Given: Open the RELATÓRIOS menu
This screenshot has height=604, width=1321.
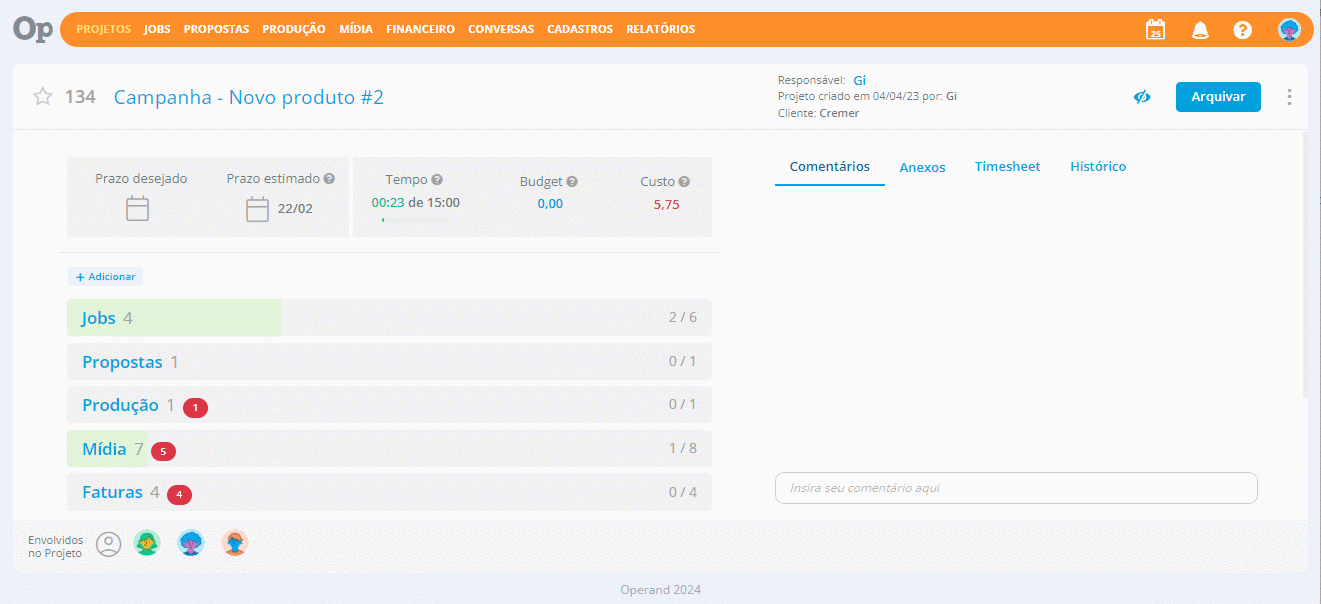Looking at the screenshot, I should pos(660,29).
